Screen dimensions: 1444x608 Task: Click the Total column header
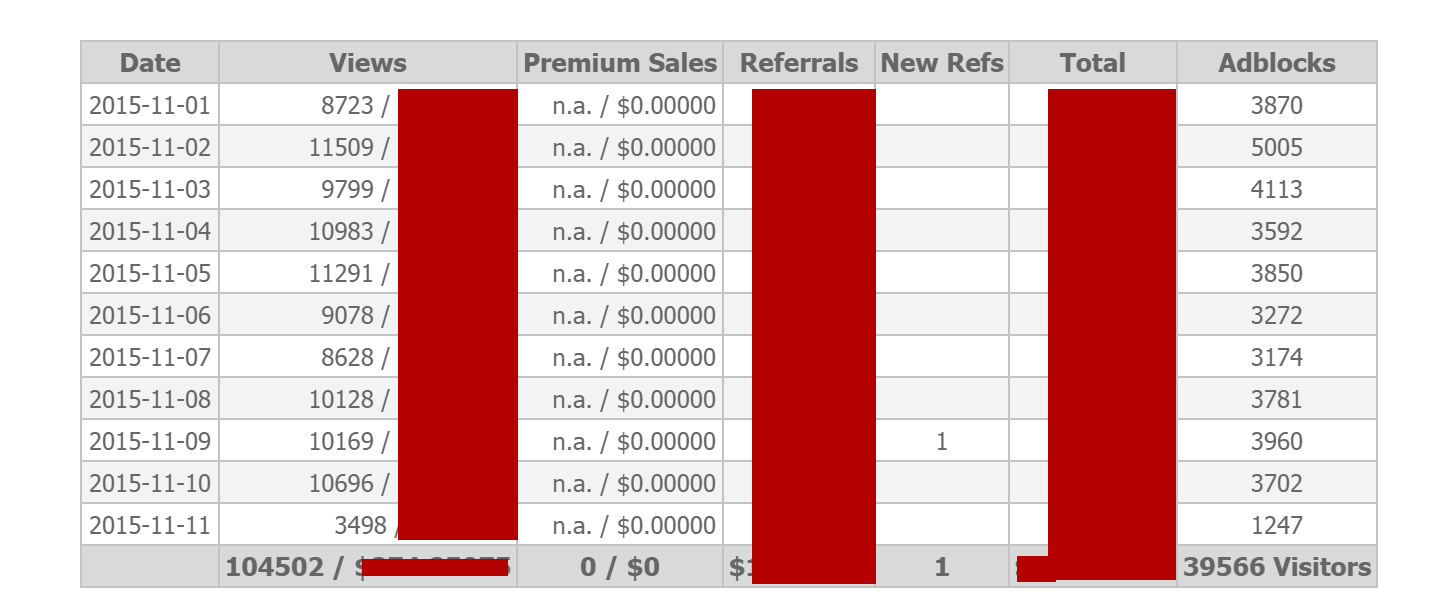click(1093, 63)
